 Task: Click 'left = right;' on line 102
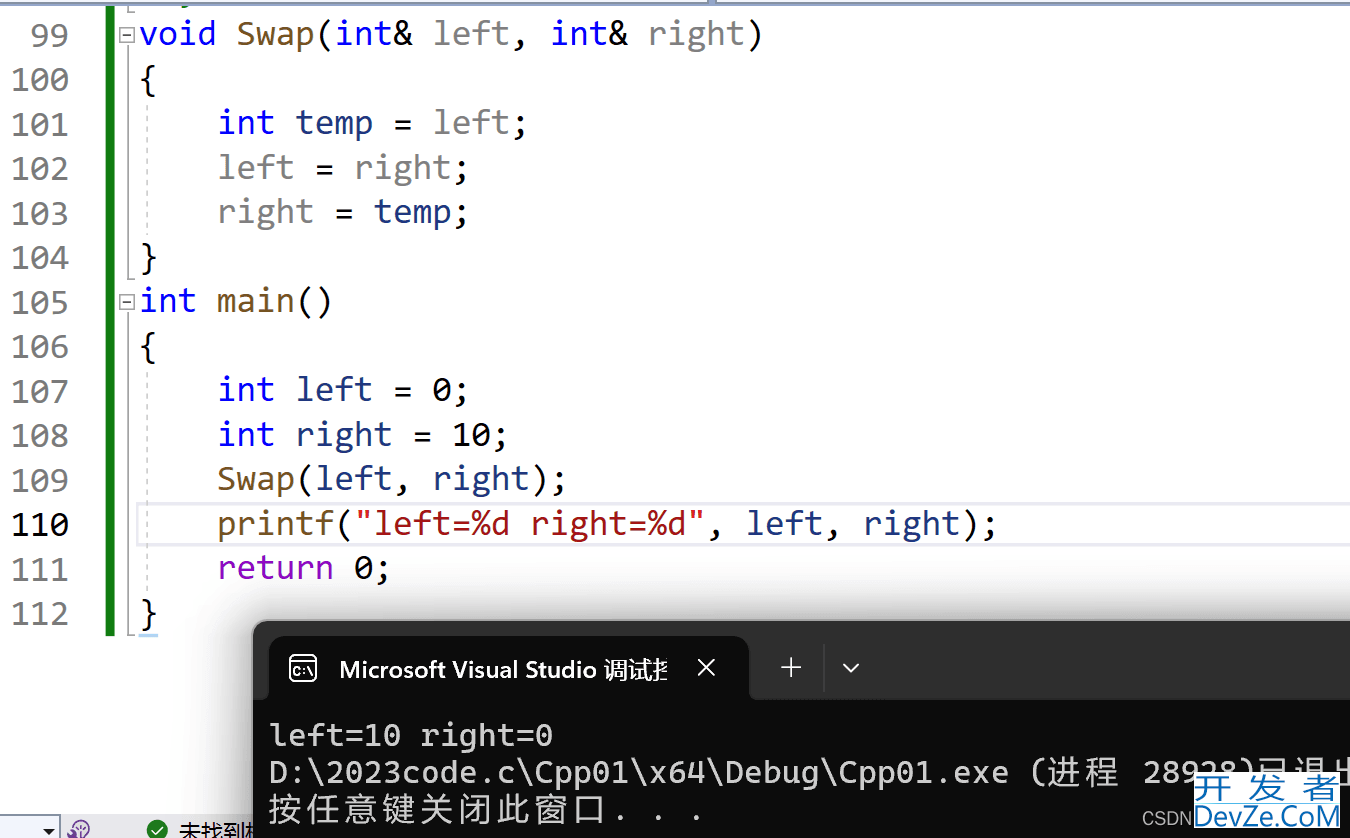(343, 167)
